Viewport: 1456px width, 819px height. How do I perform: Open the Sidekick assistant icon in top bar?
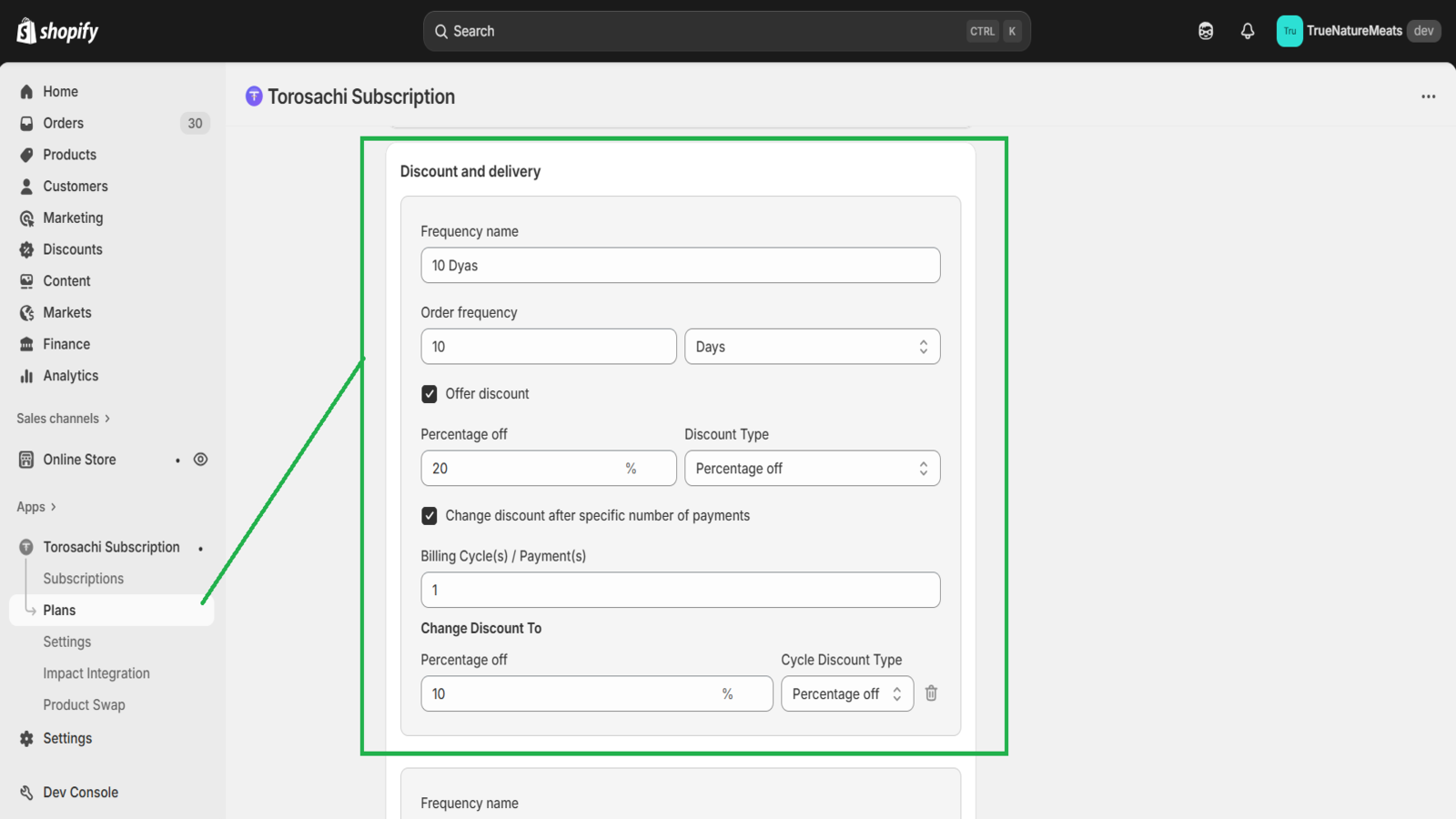[x=1206, y=31]
